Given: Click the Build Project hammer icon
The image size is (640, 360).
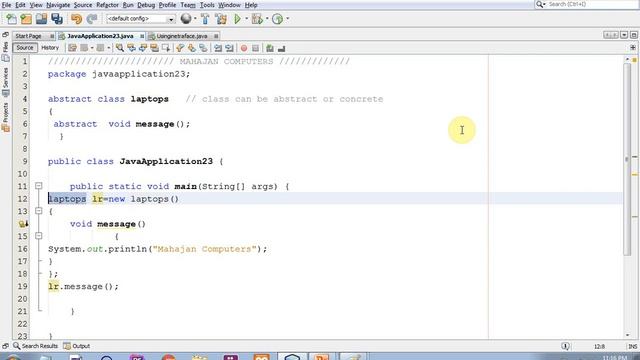Looking at the screenshot, I should 205,19.
